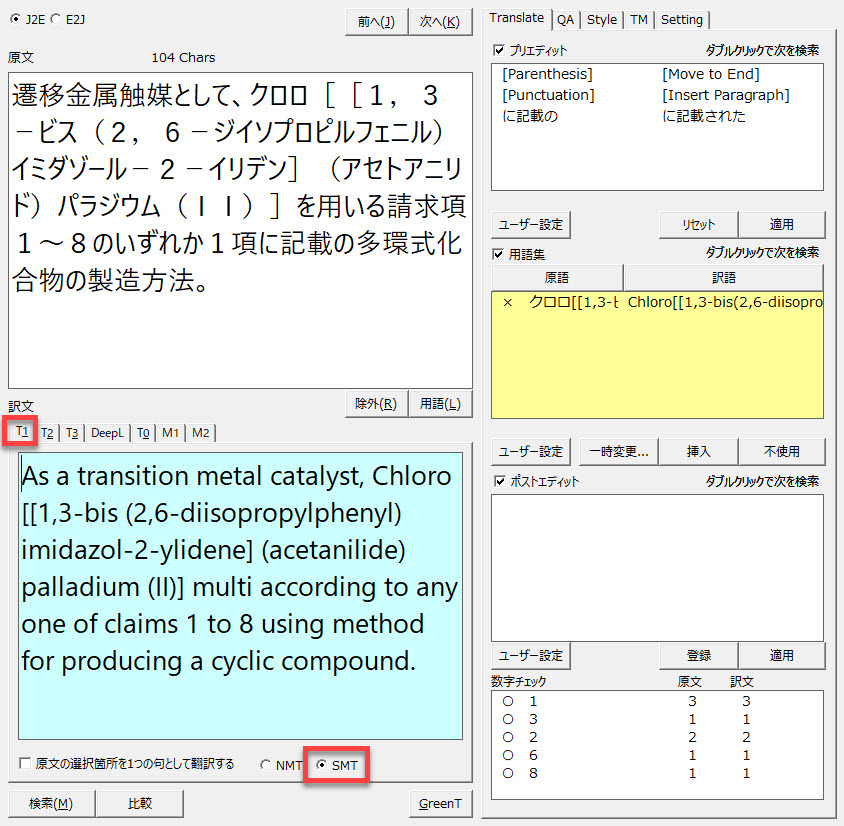Viewport: 844px width, 826px height.
Task: Enable the プリエディット checkbox
Action: (499, 49)
